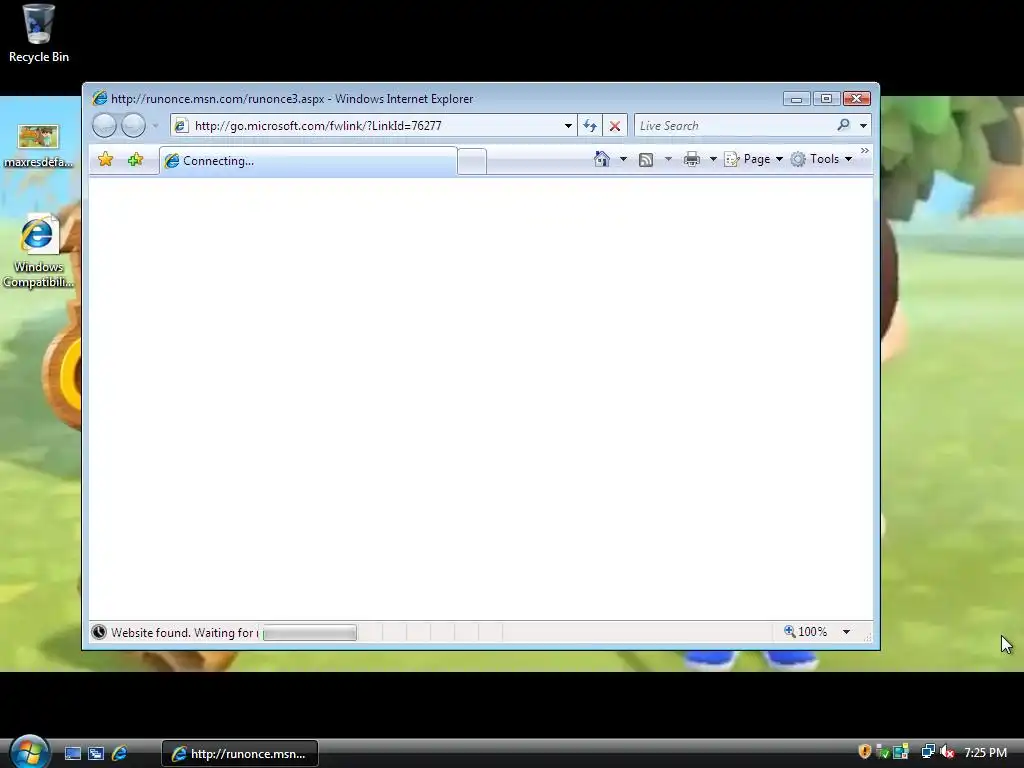Click the window resize grip in status bar
The height and width of the screenshot is (768, 1024).
[867, 637]
